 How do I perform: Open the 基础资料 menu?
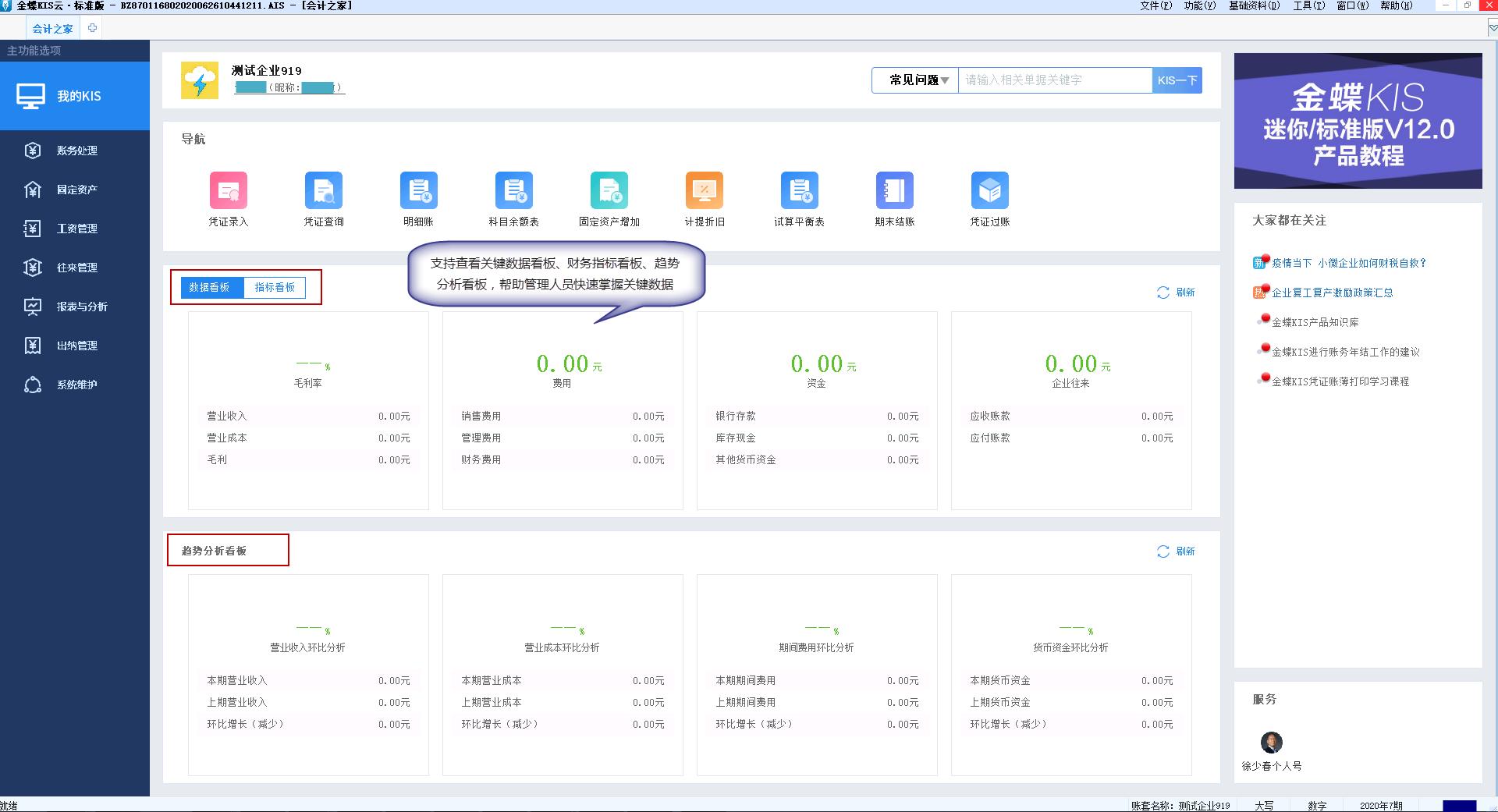[x=1254, y=5]
